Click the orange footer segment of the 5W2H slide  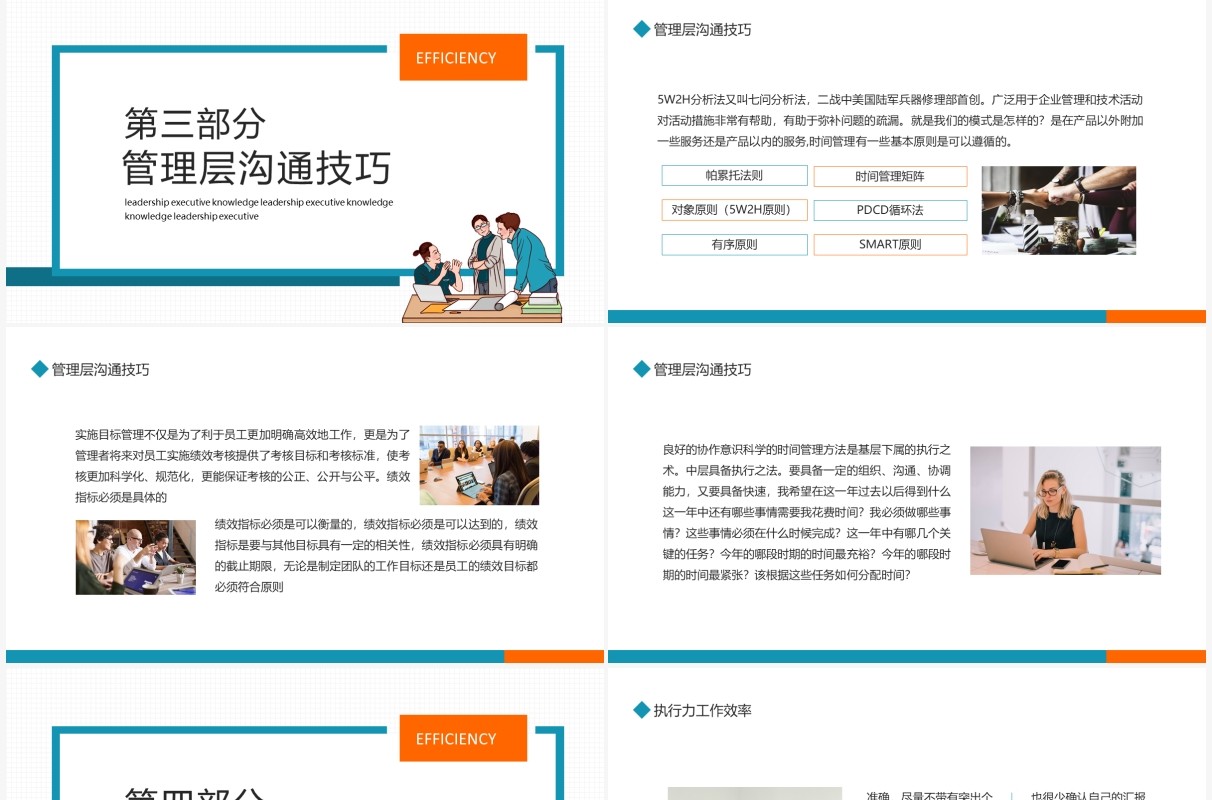coord(1156,316)
